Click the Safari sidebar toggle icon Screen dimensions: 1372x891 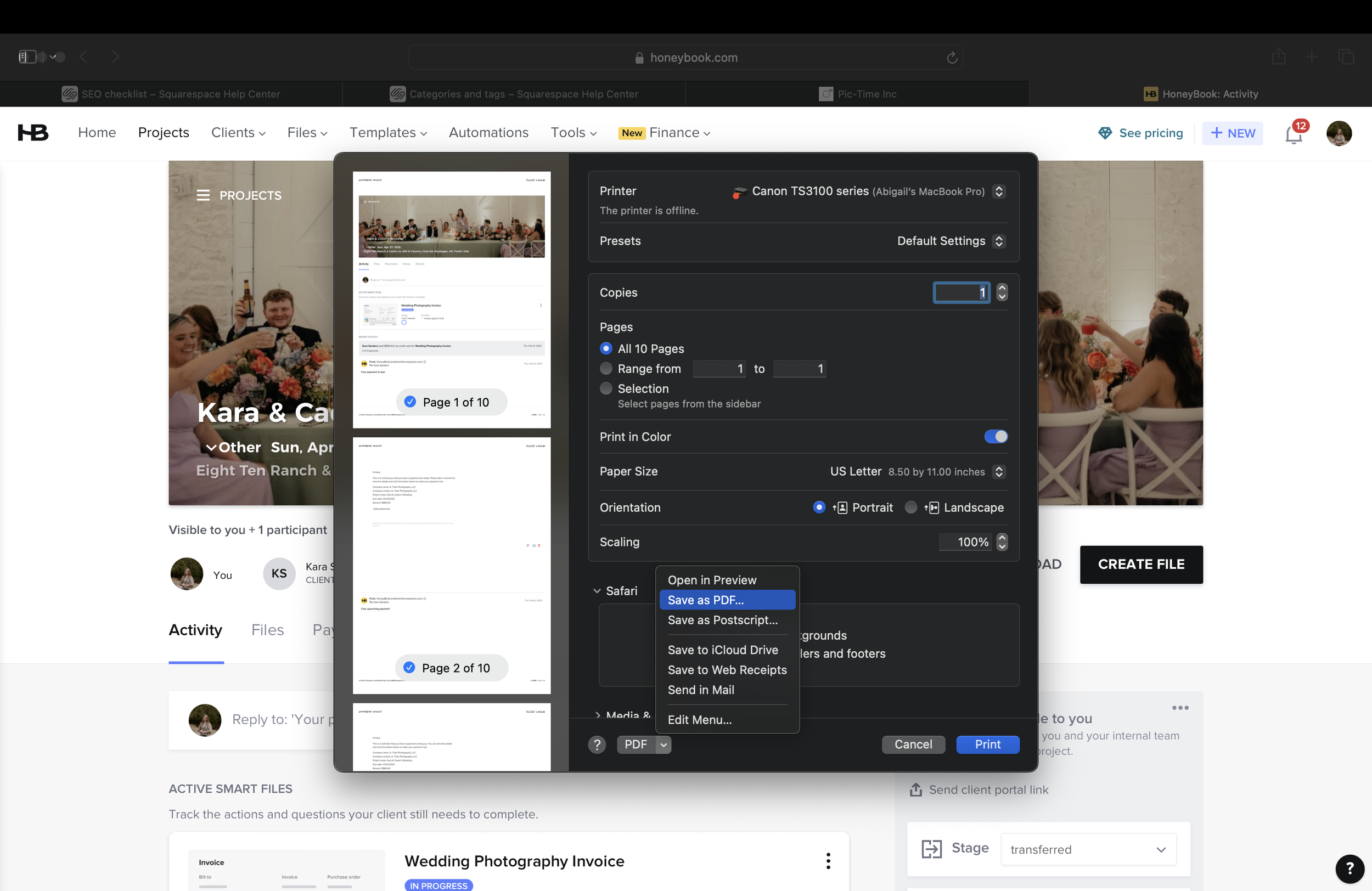point(27,57)
